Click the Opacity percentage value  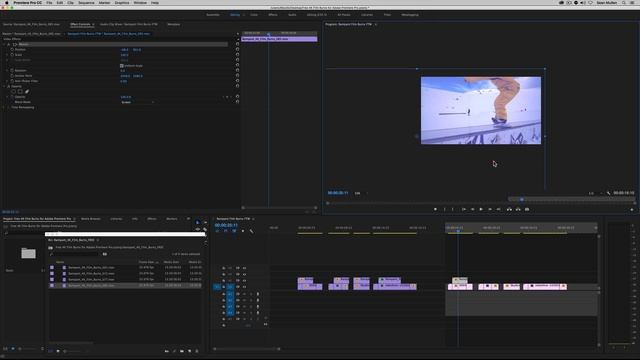125,97
